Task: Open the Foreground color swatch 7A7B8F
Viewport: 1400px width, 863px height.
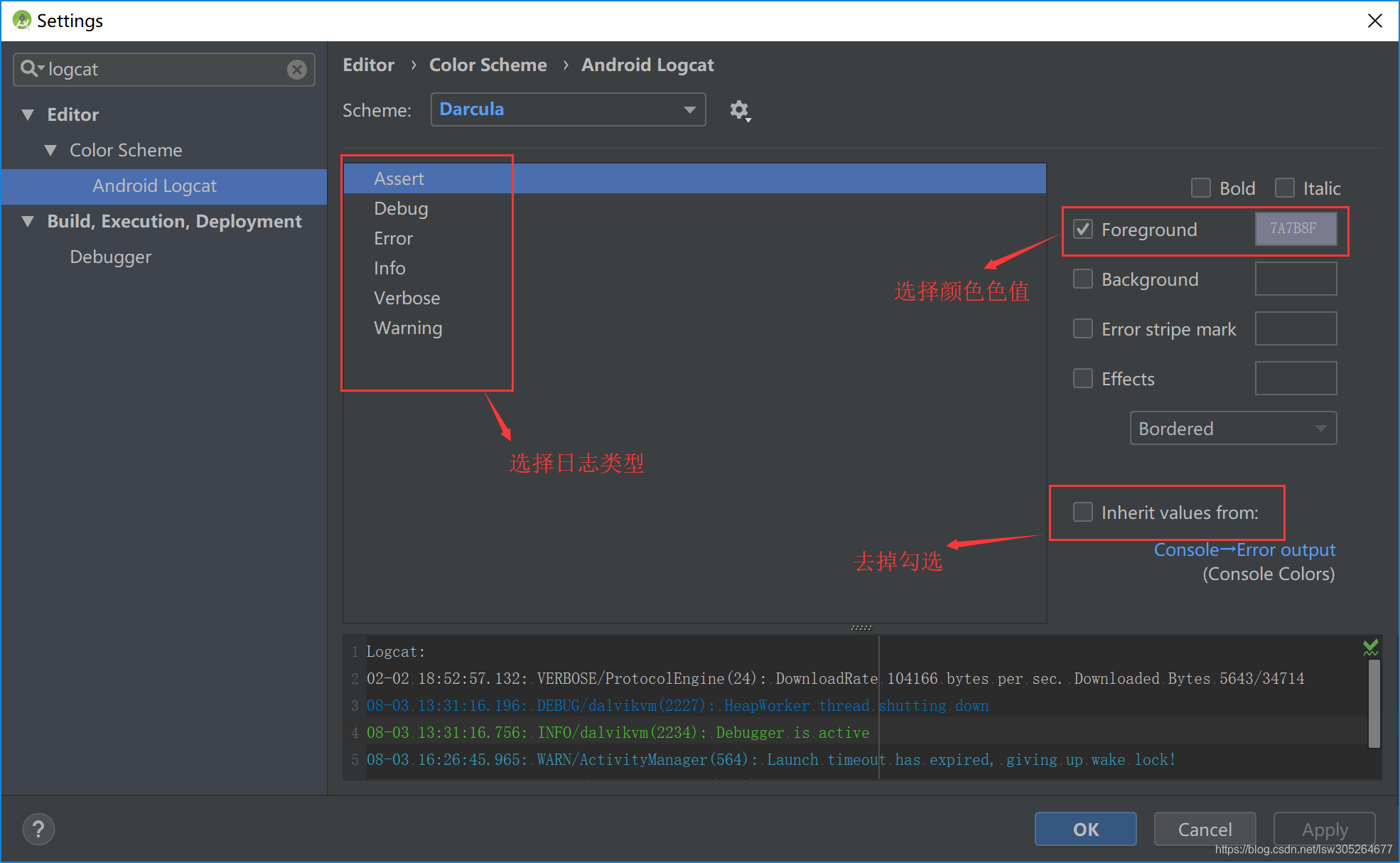Action: point(1296,229)
